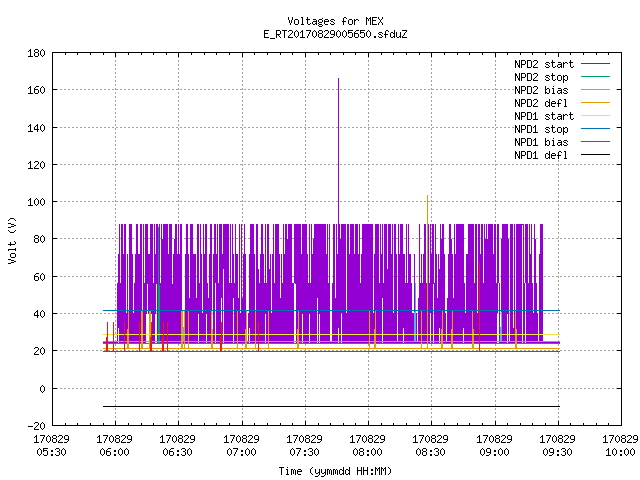Click the dark blue NPD1 stop legend line
640x480 pixels.
point(595,129)
